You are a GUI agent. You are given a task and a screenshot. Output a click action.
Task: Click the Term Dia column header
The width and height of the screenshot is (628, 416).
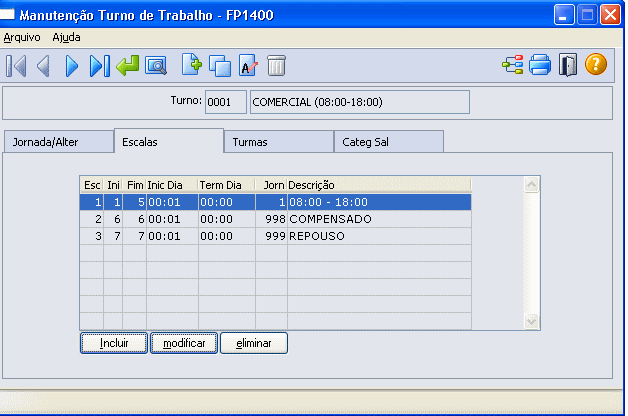click(x=227, y=185)
